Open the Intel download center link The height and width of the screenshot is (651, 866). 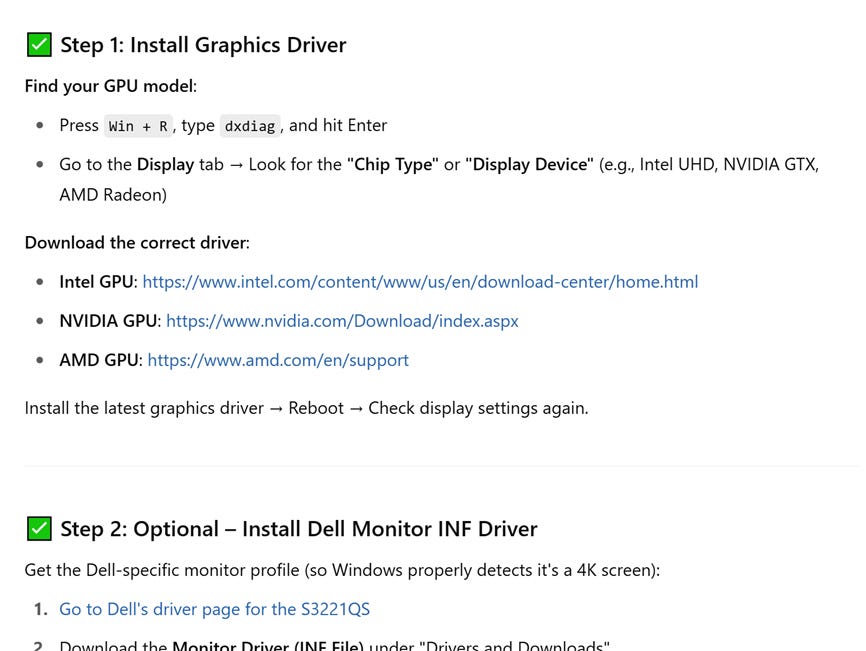420,282
